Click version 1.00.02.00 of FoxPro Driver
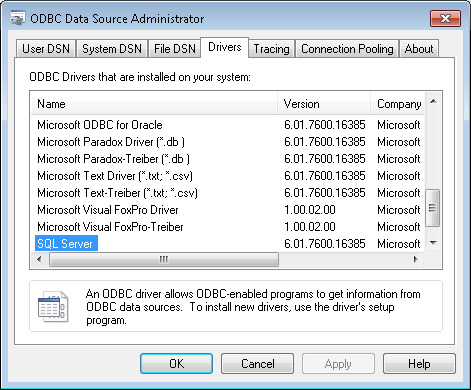This screenshot has height=390, width=471. 310,210
